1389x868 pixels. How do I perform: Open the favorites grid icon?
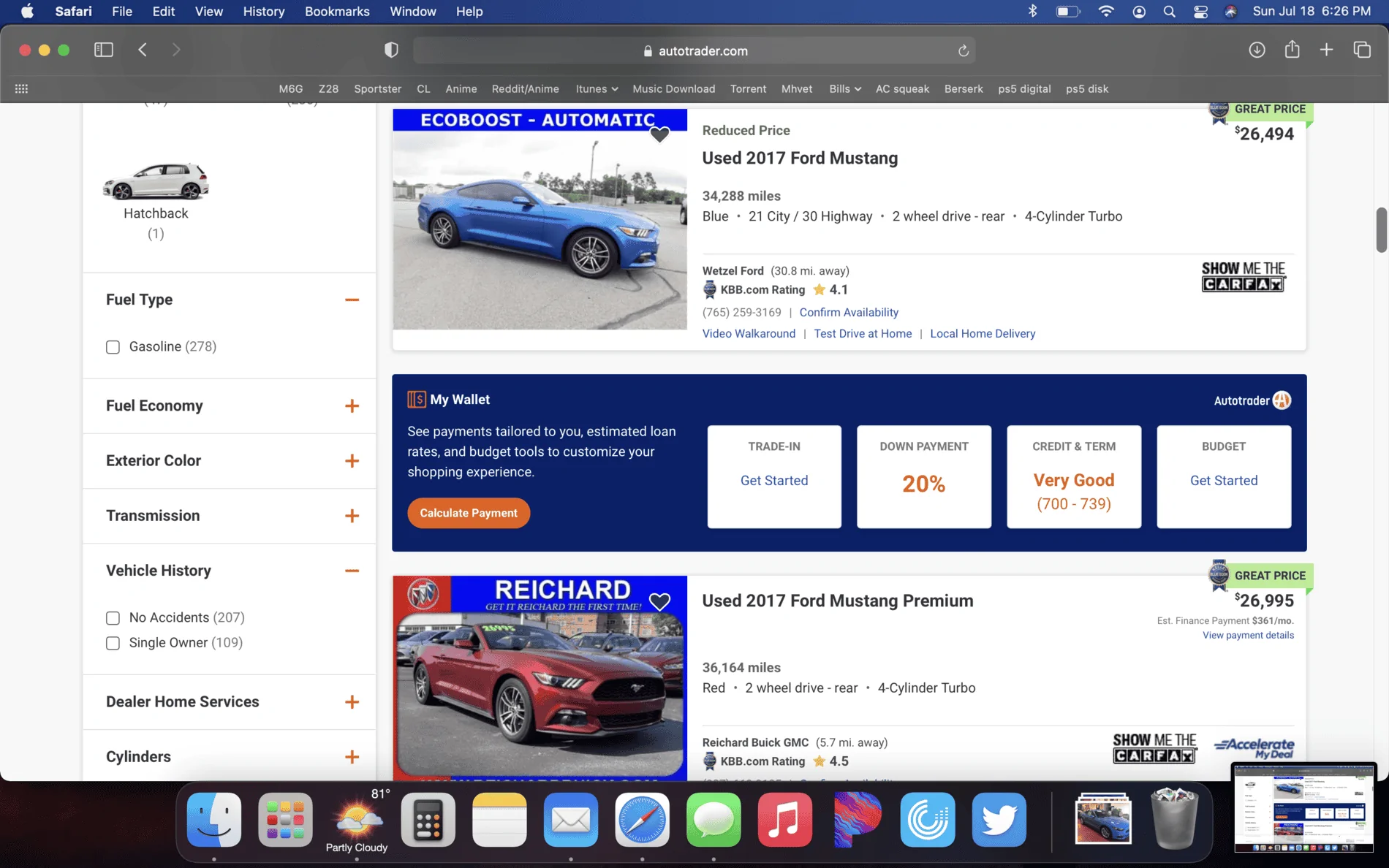(21, 88)
